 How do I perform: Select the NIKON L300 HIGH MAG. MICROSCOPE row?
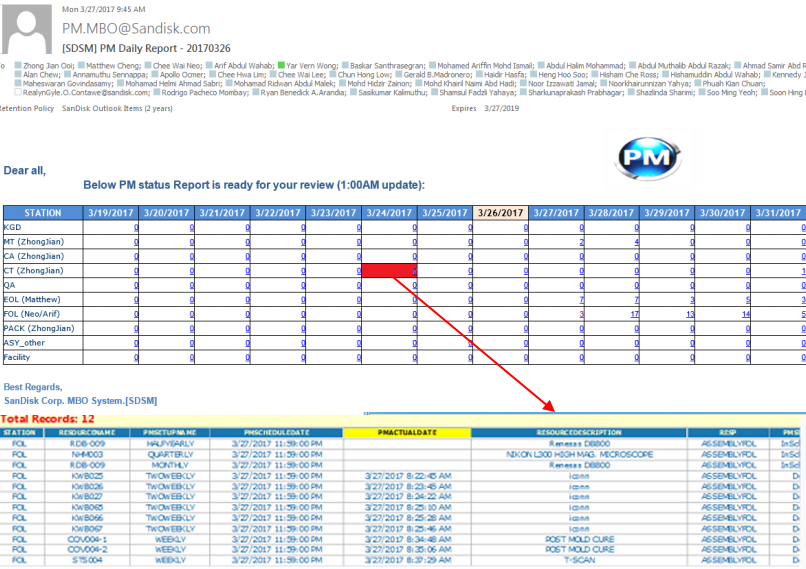[579, 454]
